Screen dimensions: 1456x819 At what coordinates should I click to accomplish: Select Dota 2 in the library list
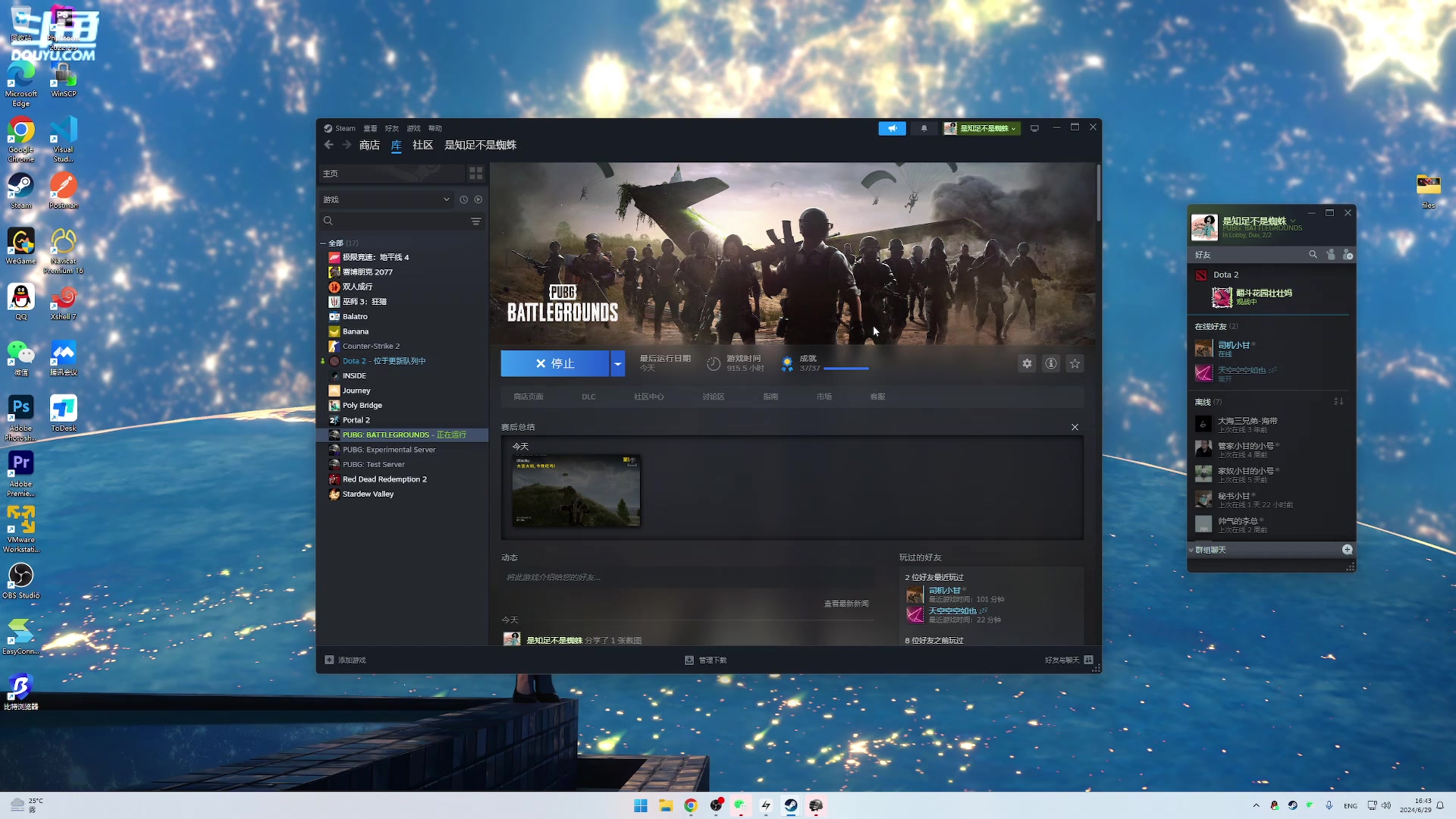pos(402,361)
